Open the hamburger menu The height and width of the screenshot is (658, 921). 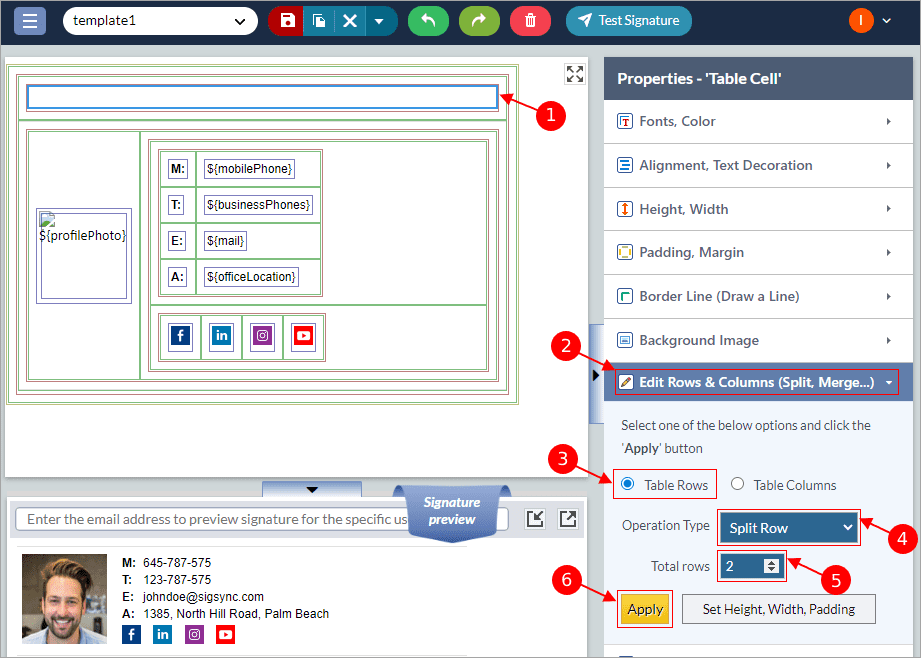pos(30,20)
